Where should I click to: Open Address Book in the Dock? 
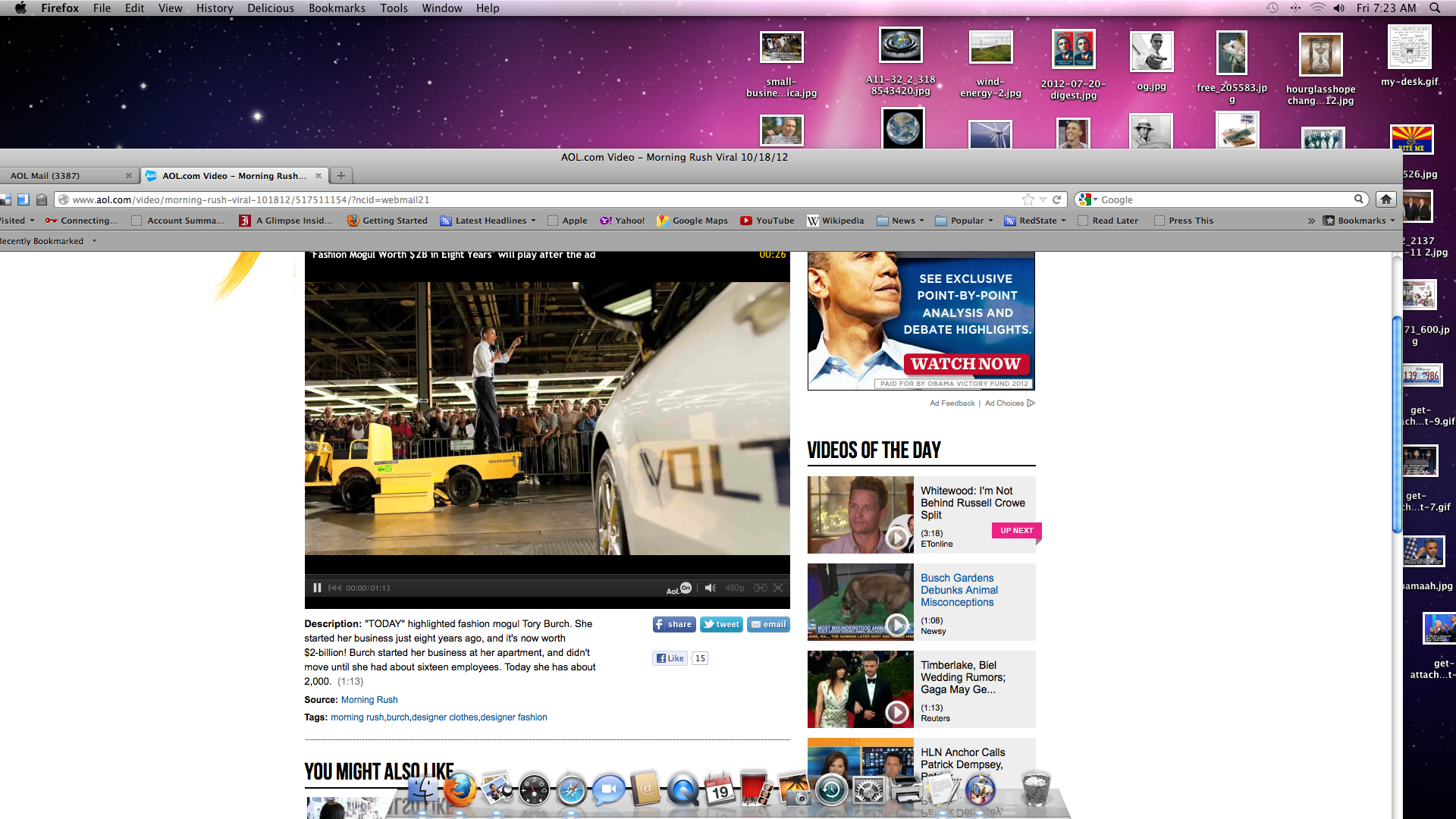[645, 790]
